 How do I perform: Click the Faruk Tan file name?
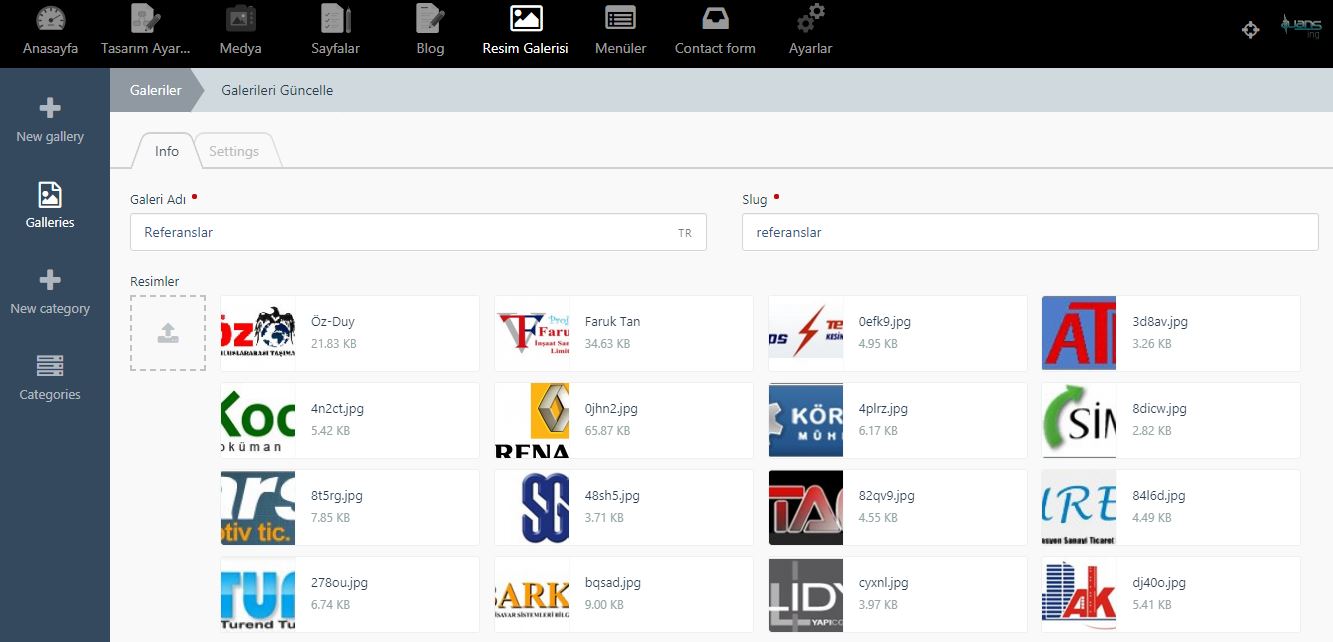[x=612, y=322]
